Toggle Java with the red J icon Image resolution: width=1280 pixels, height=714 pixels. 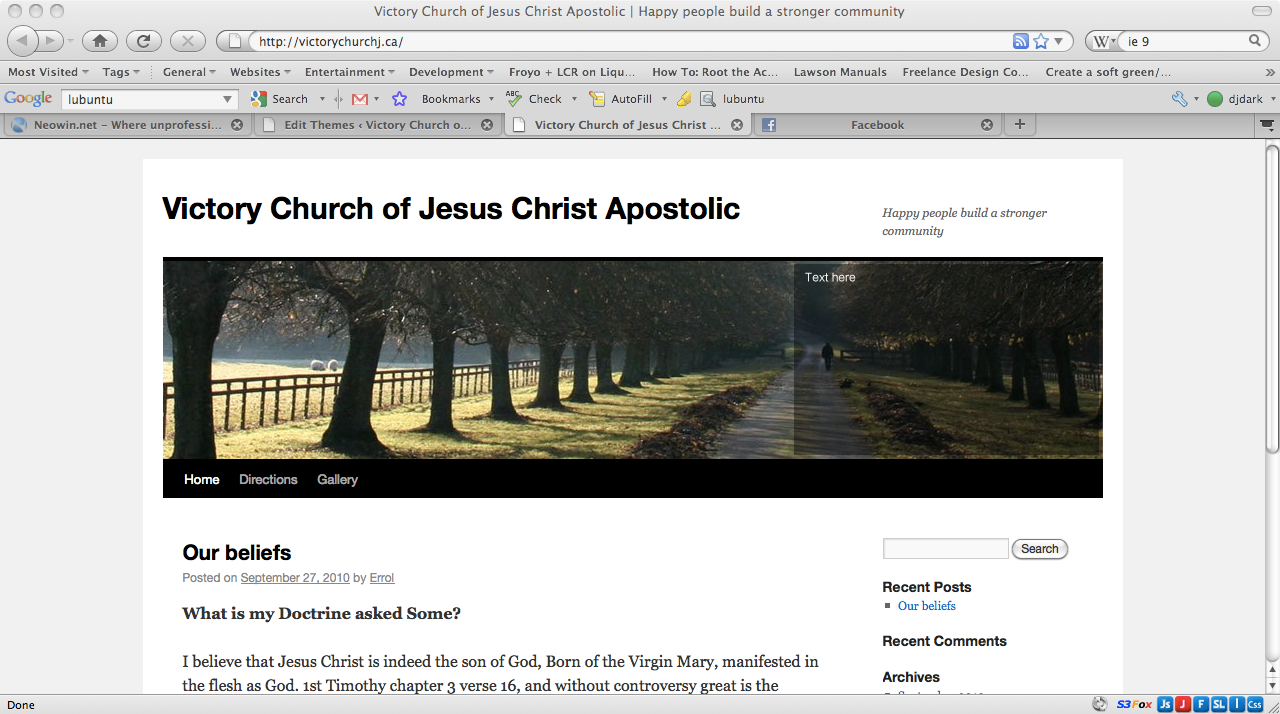(1183, 705)
